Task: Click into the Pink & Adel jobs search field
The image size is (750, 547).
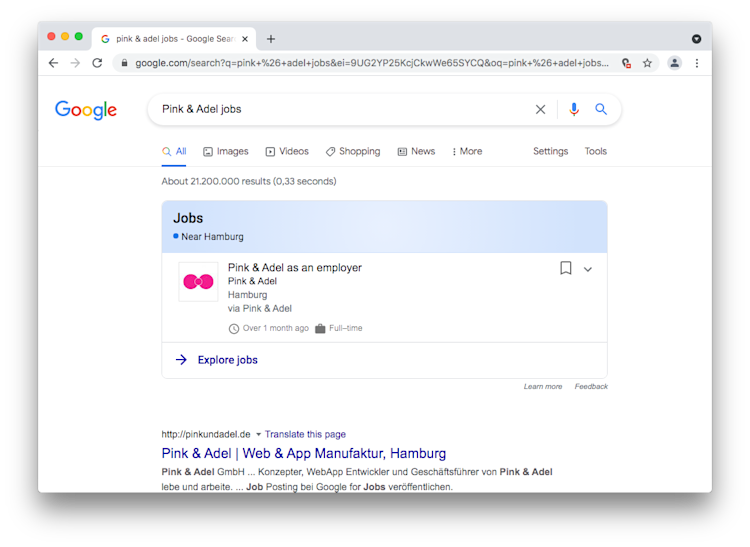Action: tap(344, 109)
